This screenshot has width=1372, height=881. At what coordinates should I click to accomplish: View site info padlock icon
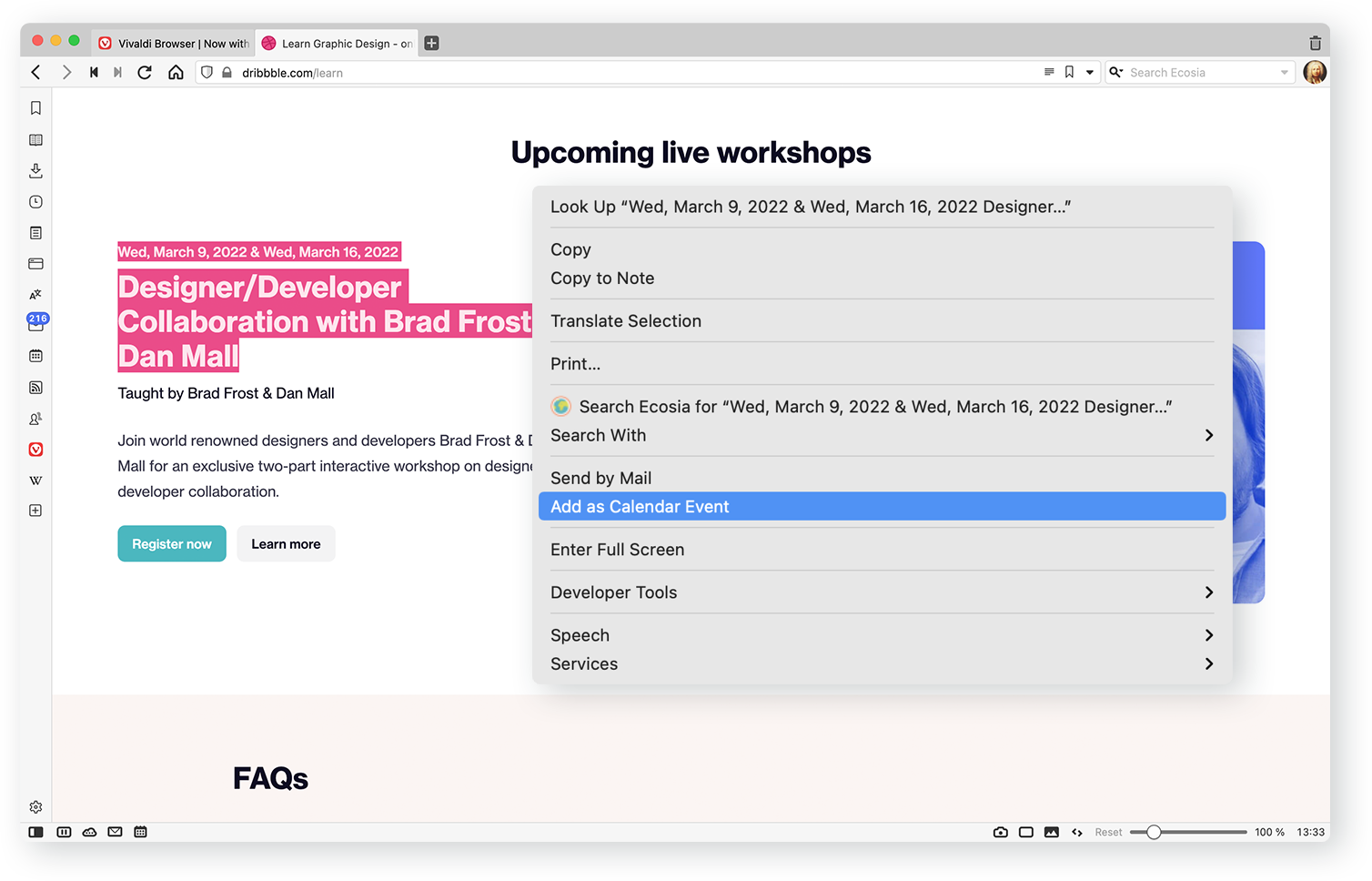click(x=227, y=73)
